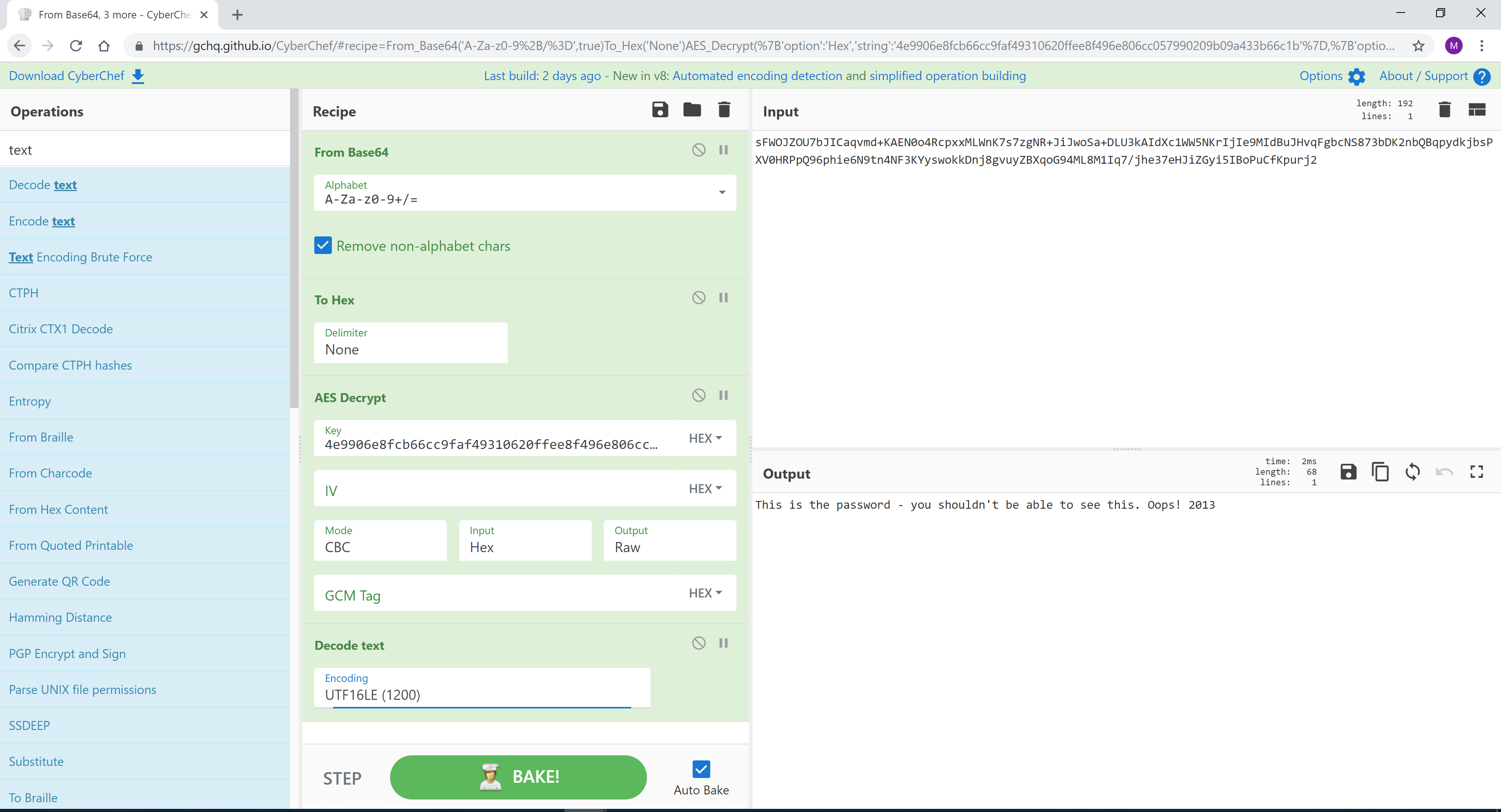Clear the input using the trash icon
Viewport: 1501px width, 812px height.
pyautogui.click(x=1444, y=109)
